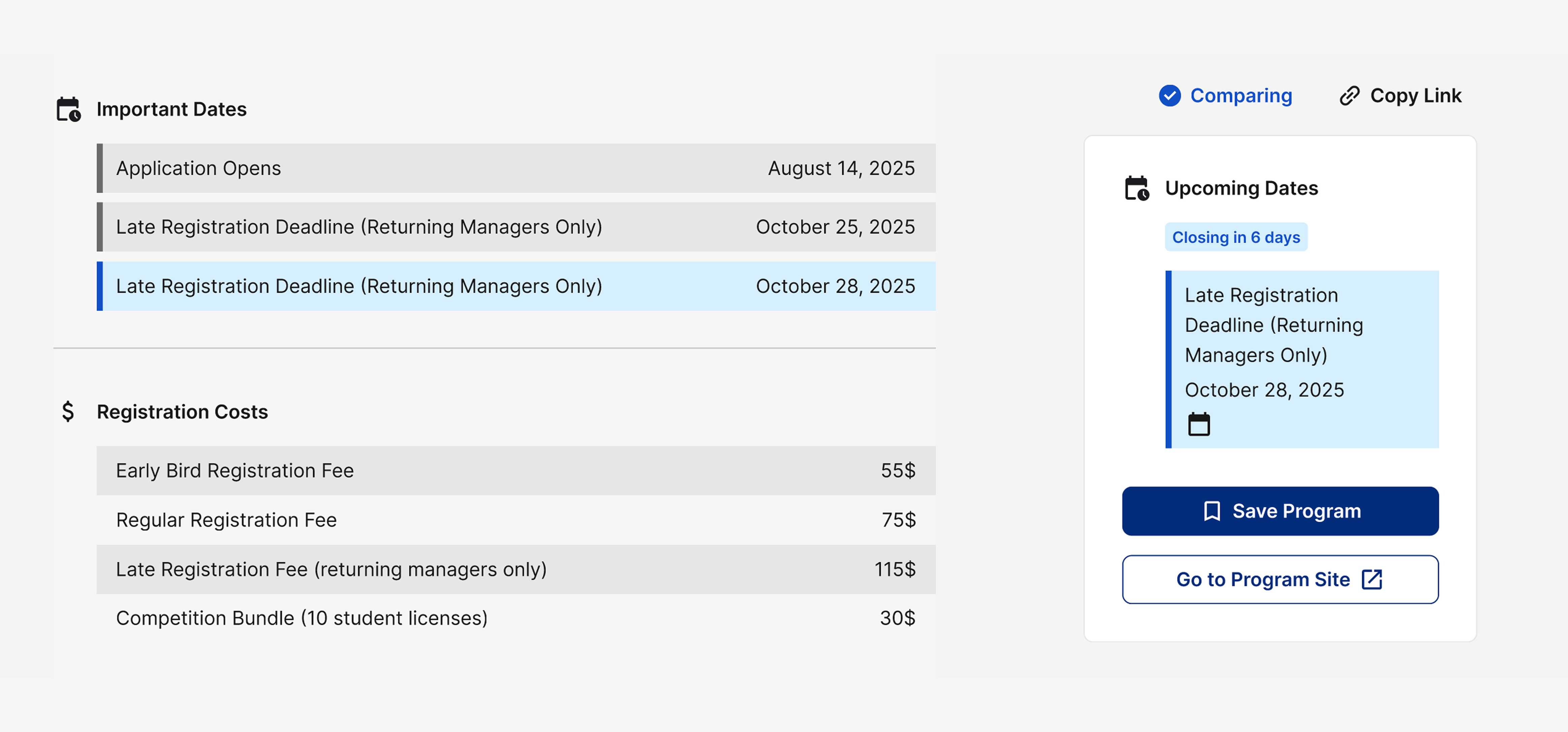This screenshot has height=732, width=1568.
Task: Select the Application Opens date row
Action: [x=516, y=168]
